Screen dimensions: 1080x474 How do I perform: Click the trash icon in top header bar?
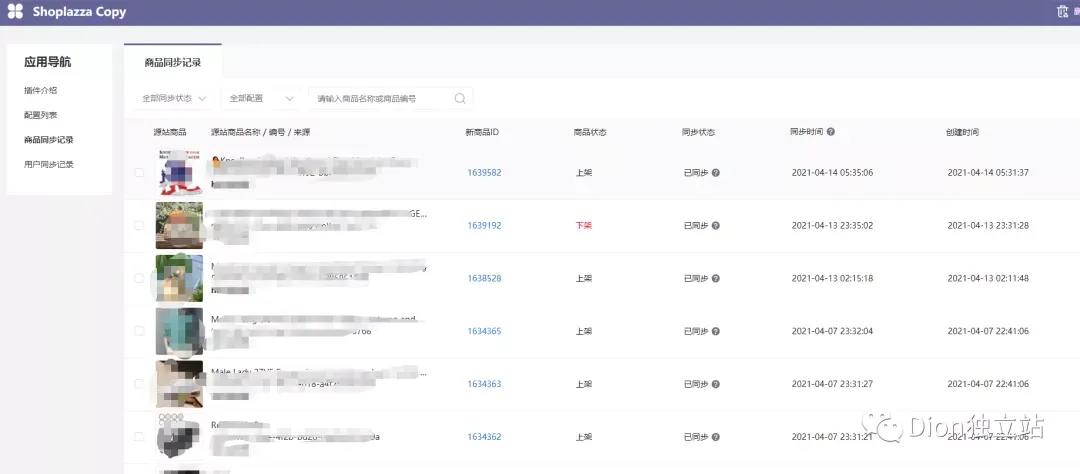point(1062,11)
